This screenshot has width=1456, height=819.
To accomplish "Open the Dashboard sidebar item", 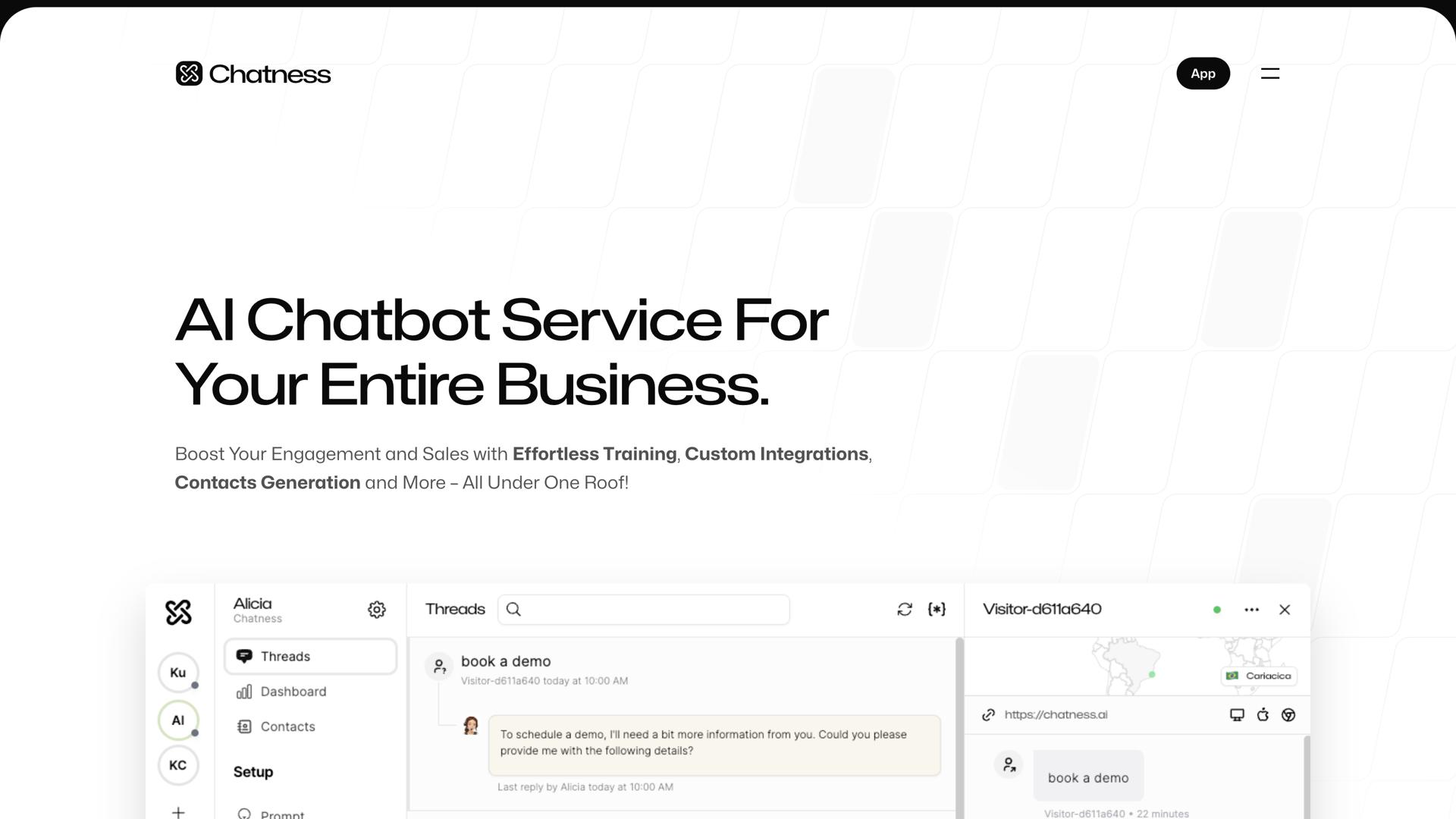I will pyautogui.click(x=293, y=692).
